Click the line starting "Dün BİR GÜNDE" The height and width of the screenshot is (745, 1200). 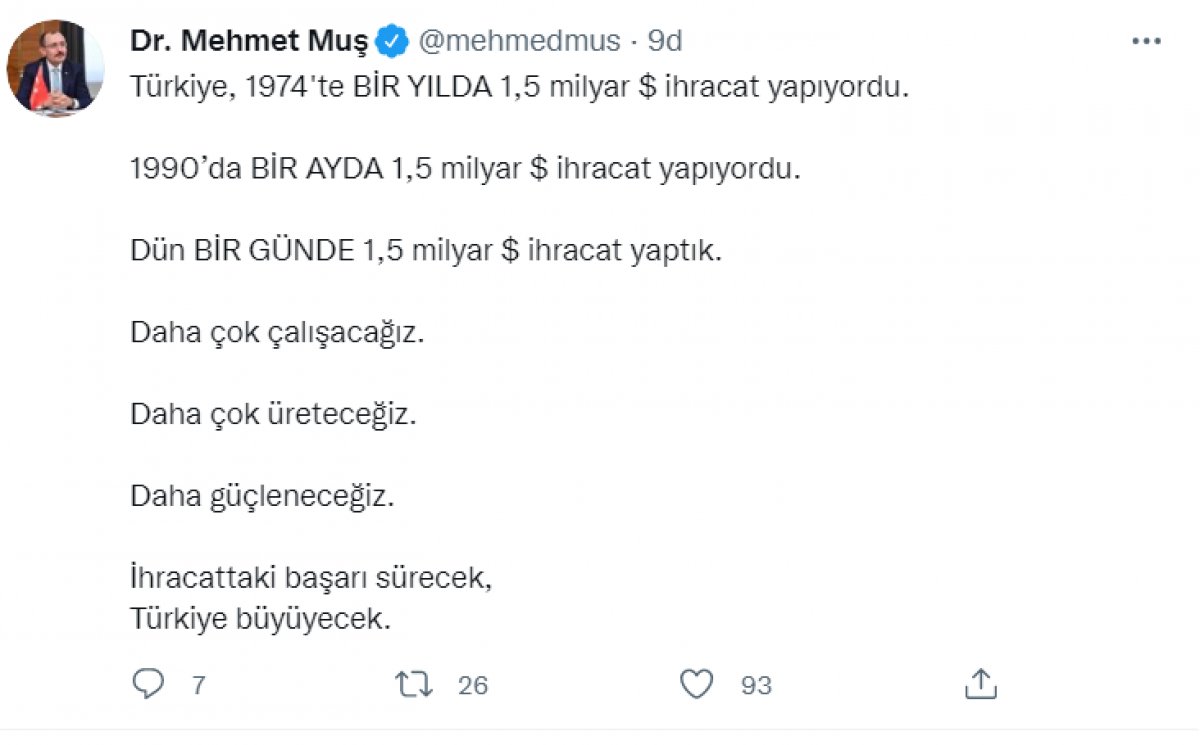click(x=425, y=250)
